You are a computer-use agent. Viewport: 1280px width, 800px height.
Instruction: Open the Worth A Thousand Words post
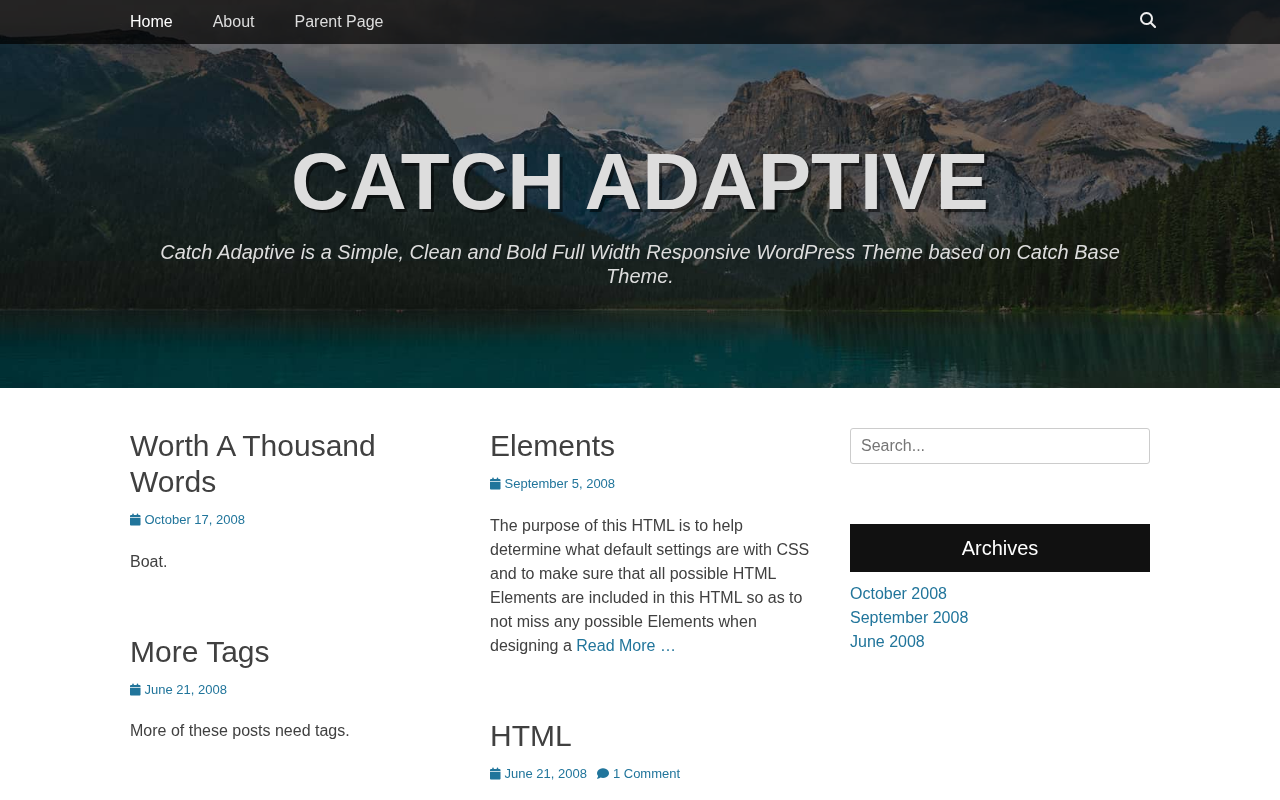(x=253, y=464)
